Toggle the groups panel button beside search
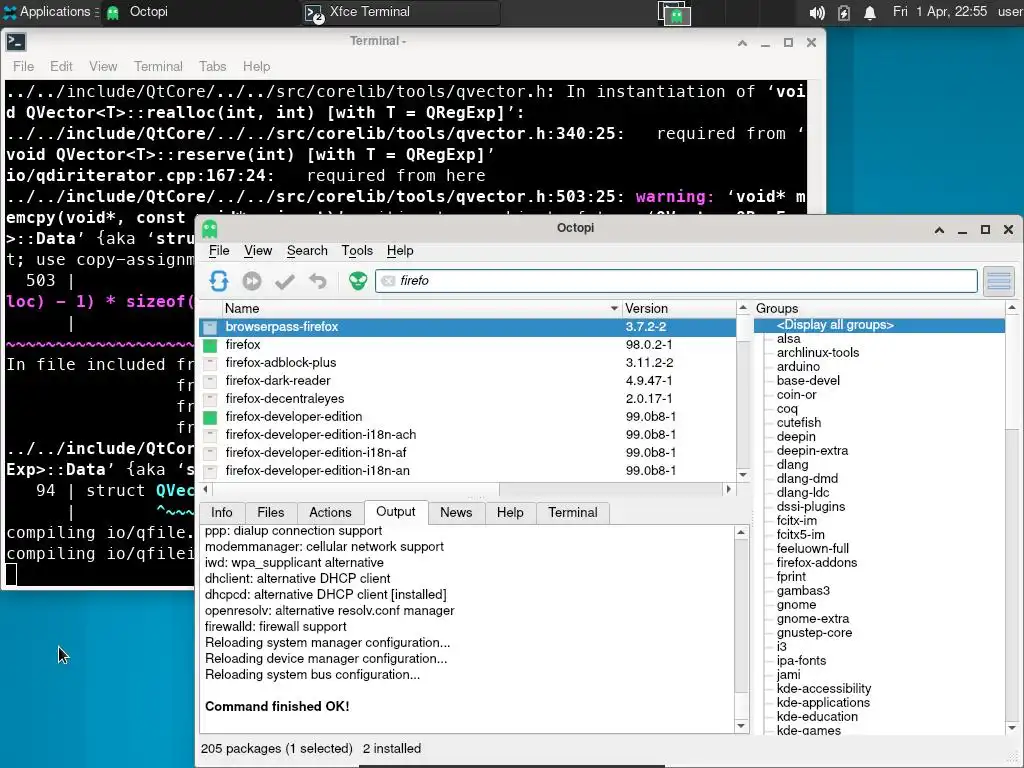 click(999, 281)
